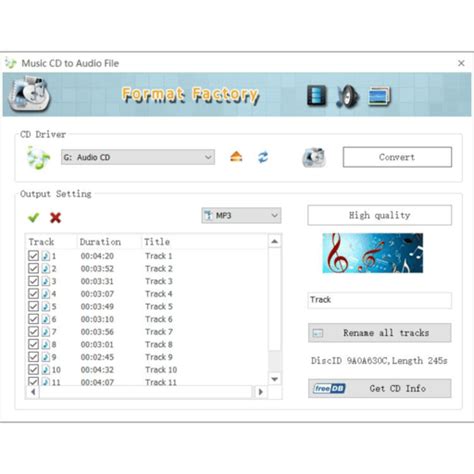Toggle the track 3 checkbox

[x=33, y=281]
